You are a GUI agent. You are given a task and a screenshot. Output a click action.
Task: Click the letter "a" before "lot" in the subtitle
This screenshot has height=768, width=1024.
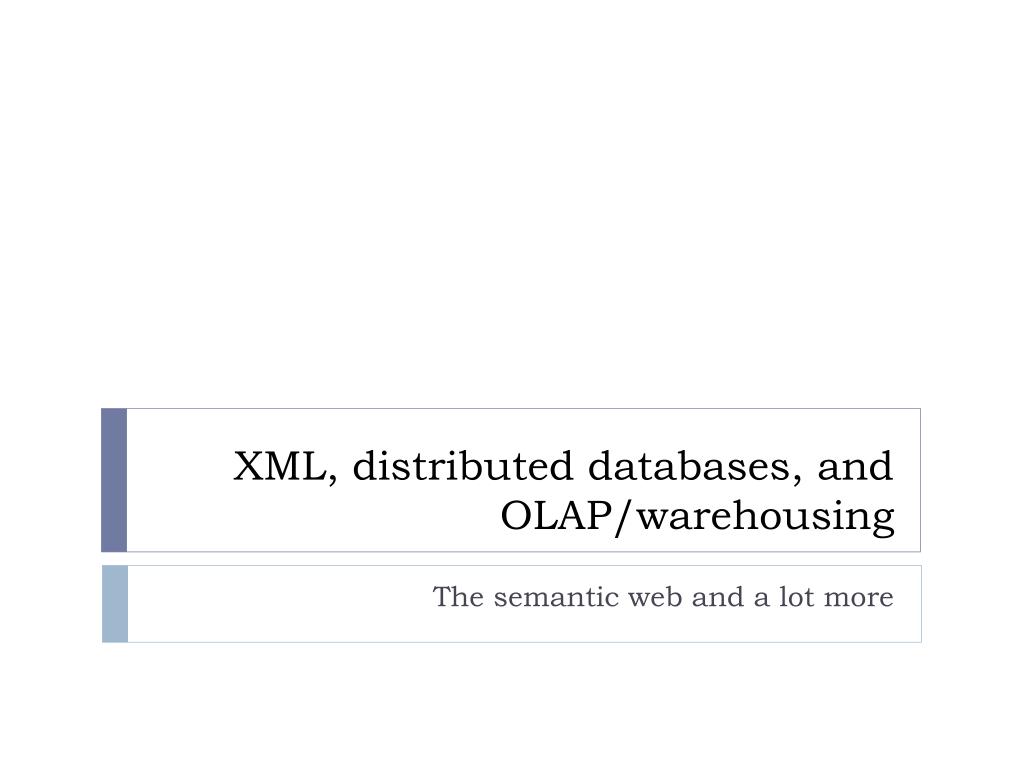(761, 600)
